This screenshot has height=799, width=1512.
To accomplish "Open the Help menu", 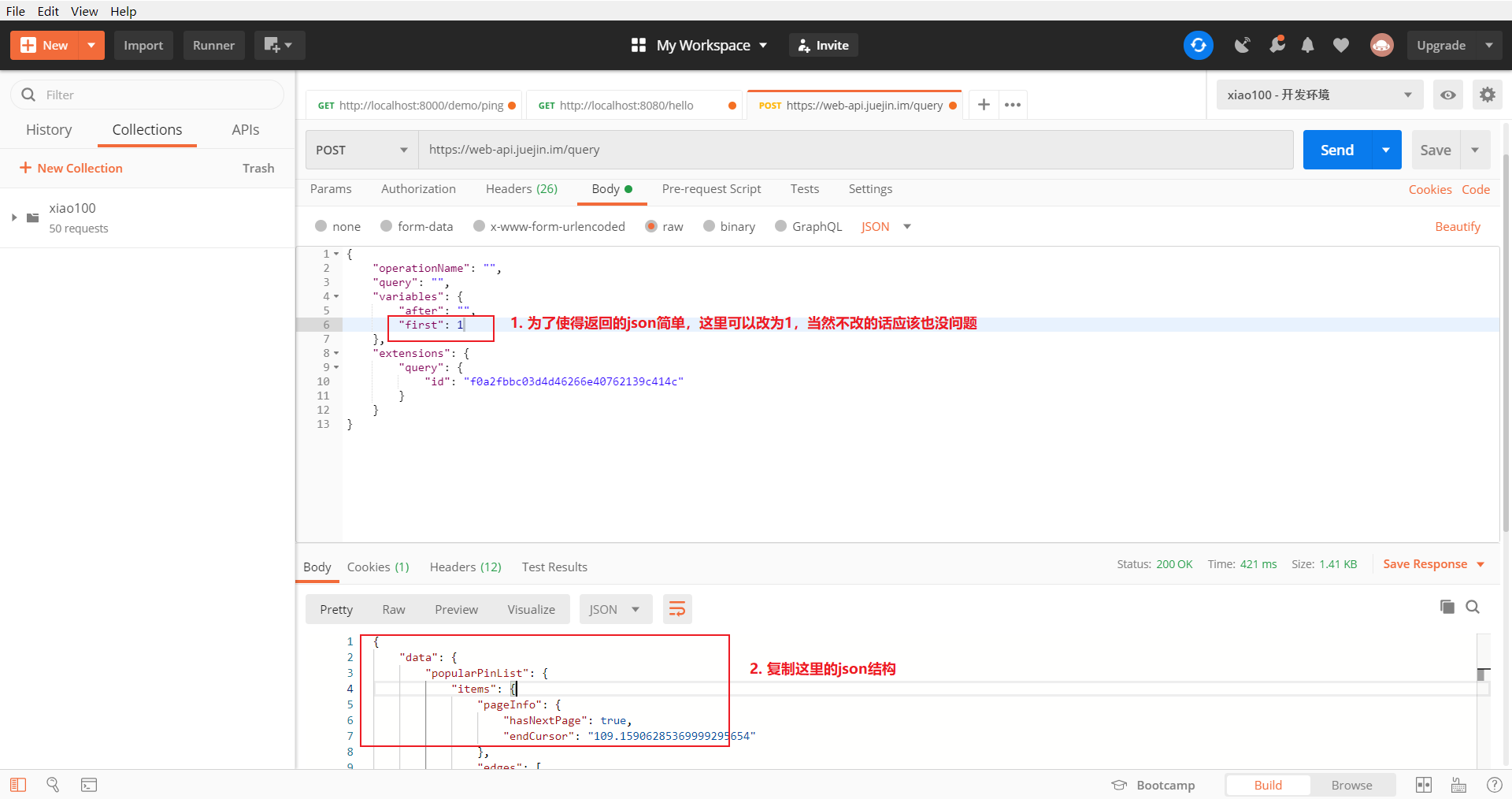I will (123, 11).
